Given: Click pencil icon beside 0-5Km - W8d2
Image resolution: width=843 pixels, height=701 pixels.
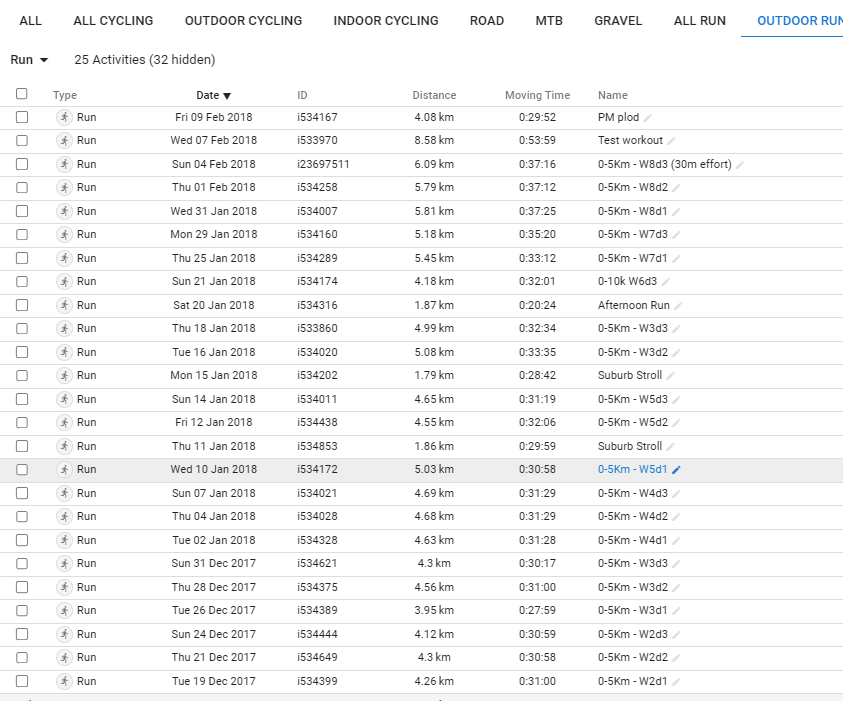Looking at the screenshot, I should pyautogui.click(x=676, y=188).
